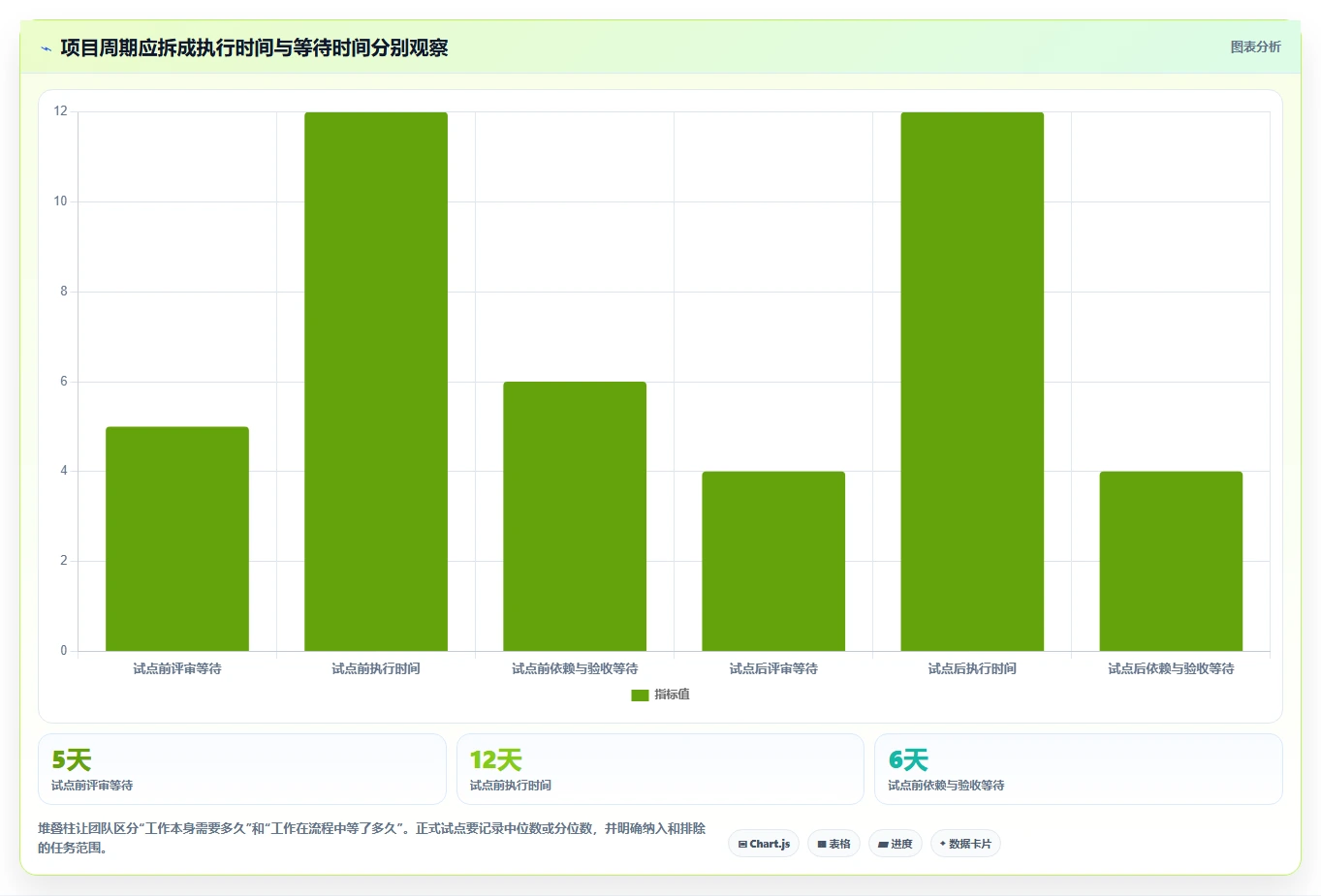Image resolution: width=1321 pixels, height=896 pixels.
Task: Click the 试点前评审等待 axis label
Action: pos(177,668)
